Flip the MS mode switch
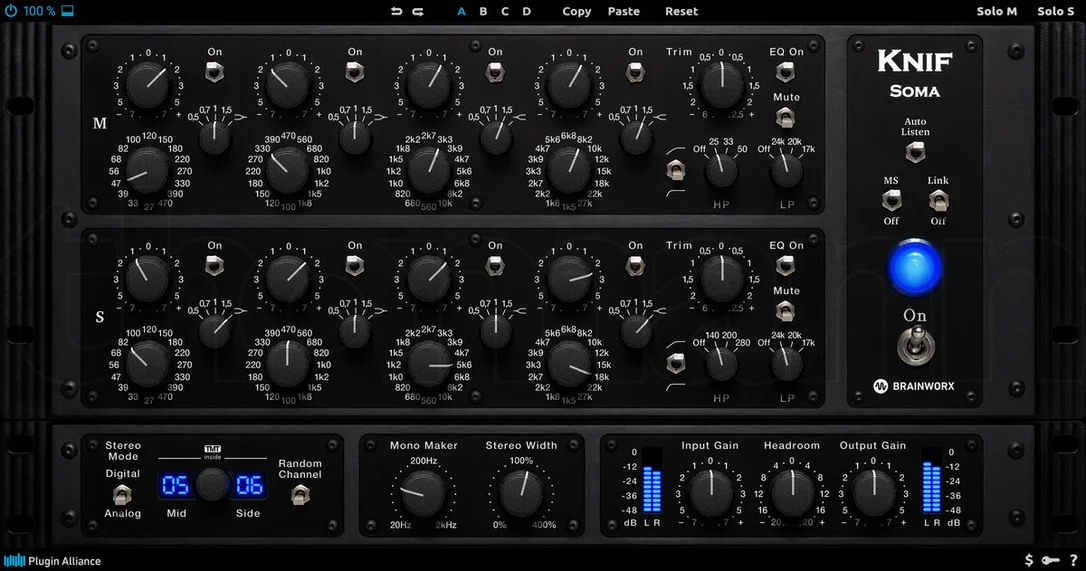 (x=891, y=200)
